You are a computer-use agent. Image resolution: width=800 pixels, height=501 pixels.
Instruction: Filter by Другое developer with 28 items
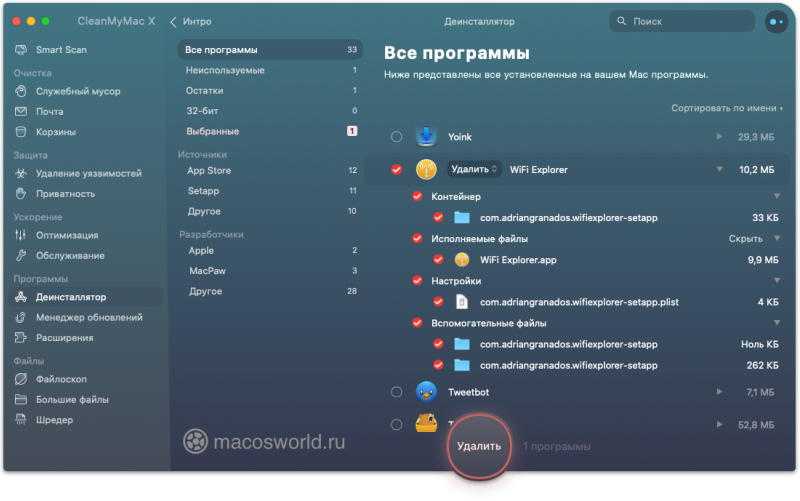tap(270, 291)
